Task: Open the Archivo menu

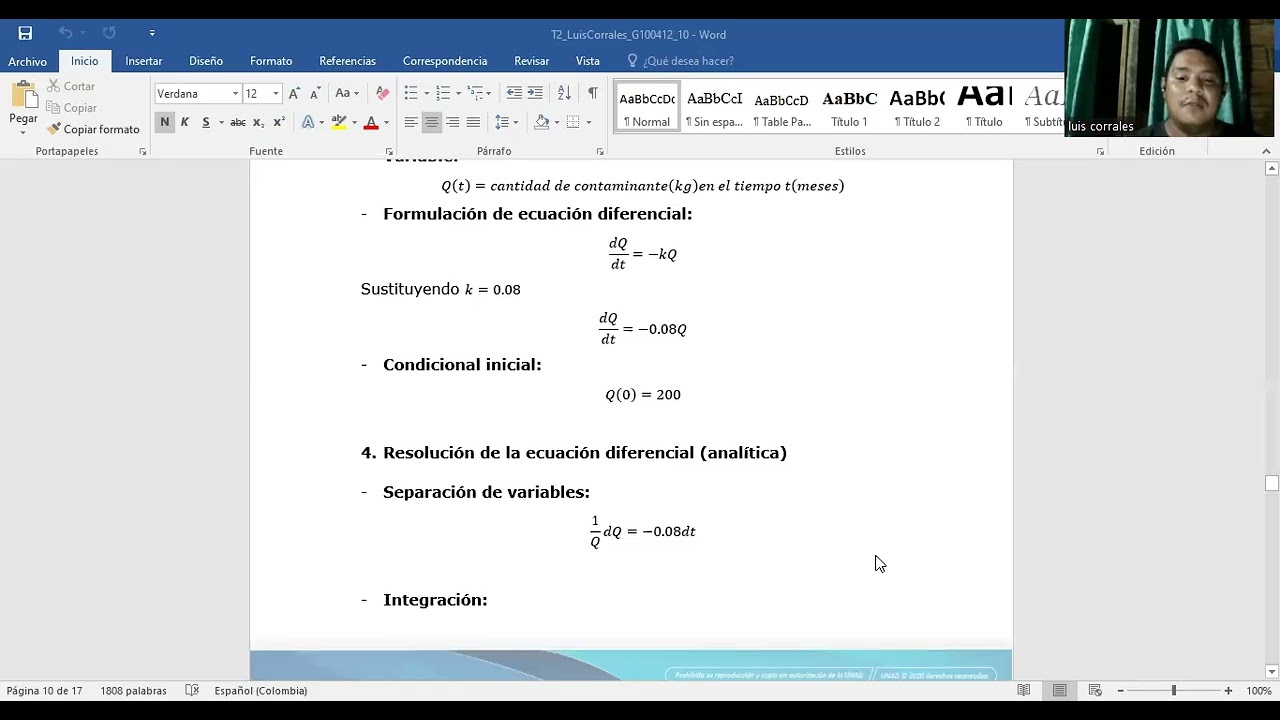Action: (x=27, y=61)
